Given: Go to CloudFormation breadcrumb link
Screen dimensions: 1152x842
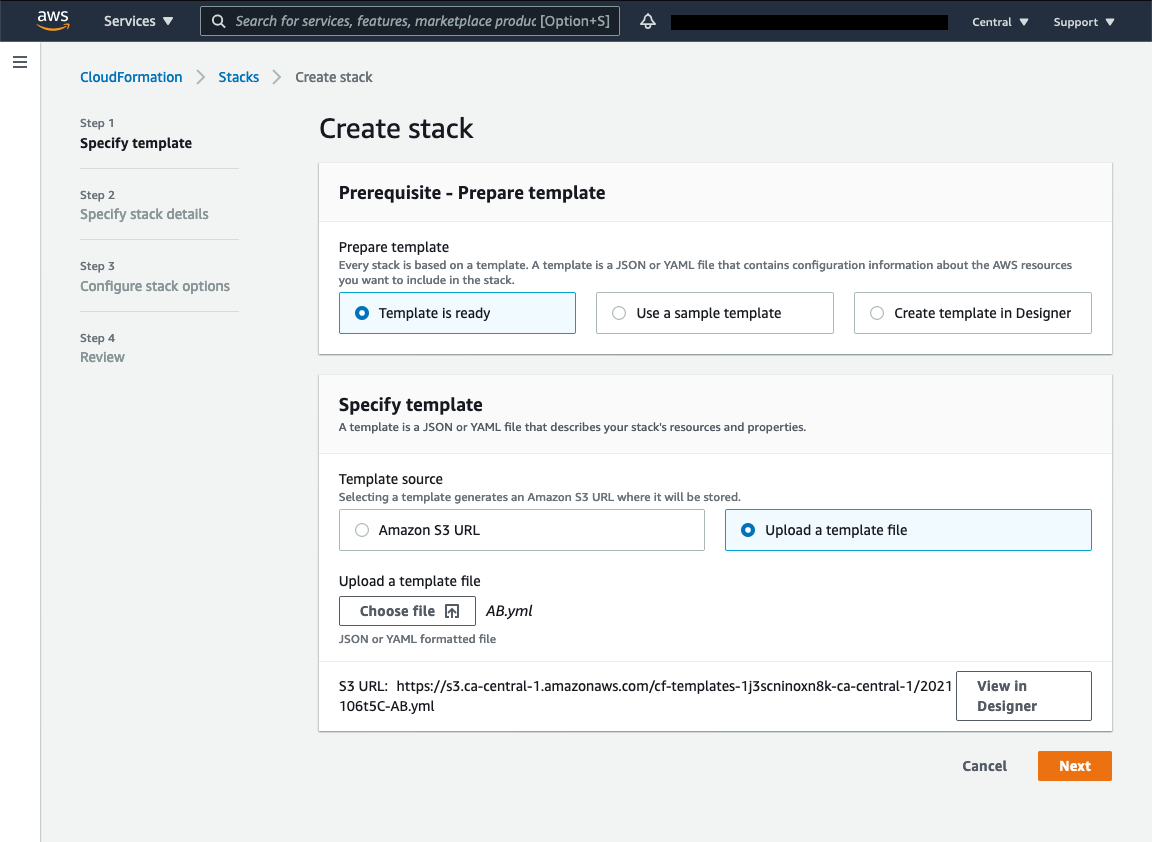Looking at the screenshot, I should pos(131,77).
